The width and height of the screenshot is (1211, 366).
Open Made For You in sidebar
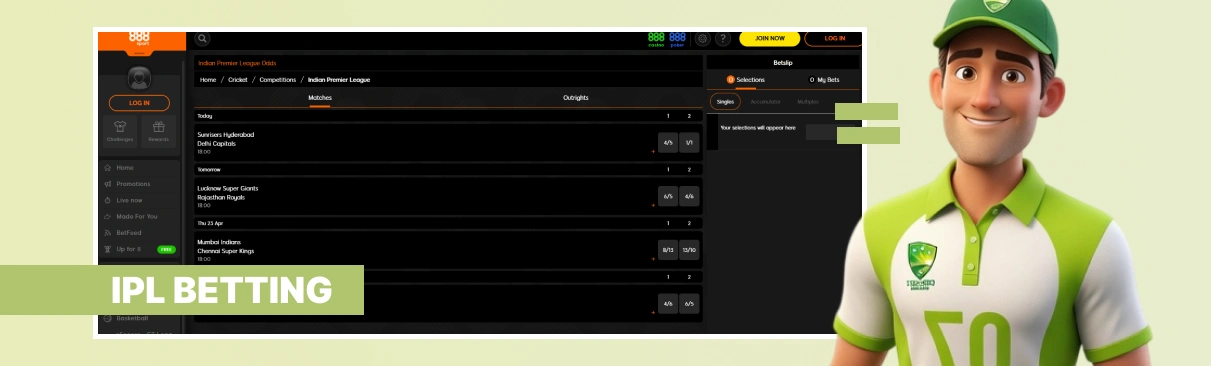tap(137, 216)
